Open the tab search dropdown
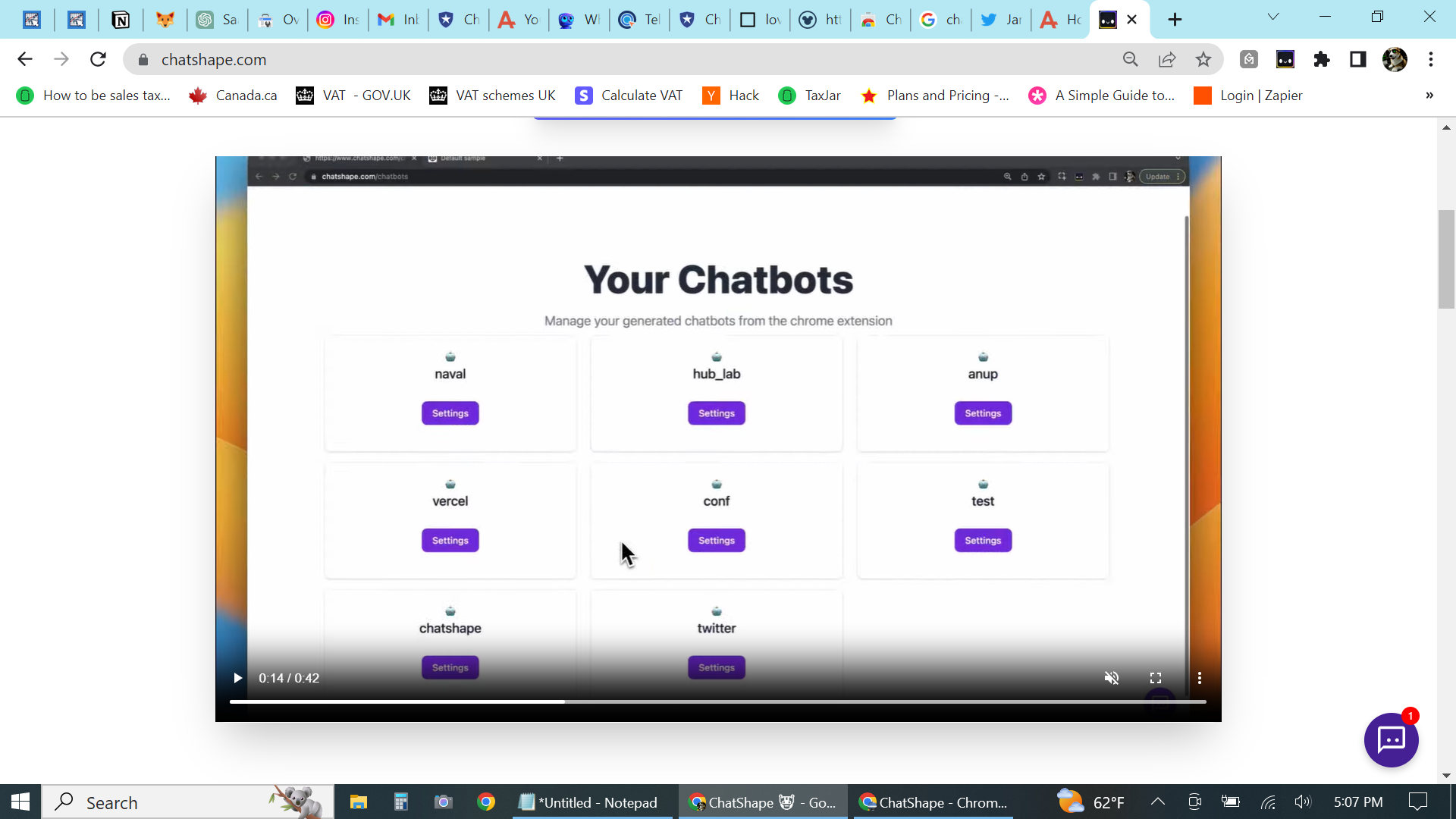The height and width of the screenshot is (819, 1456). pos(1272,17)
